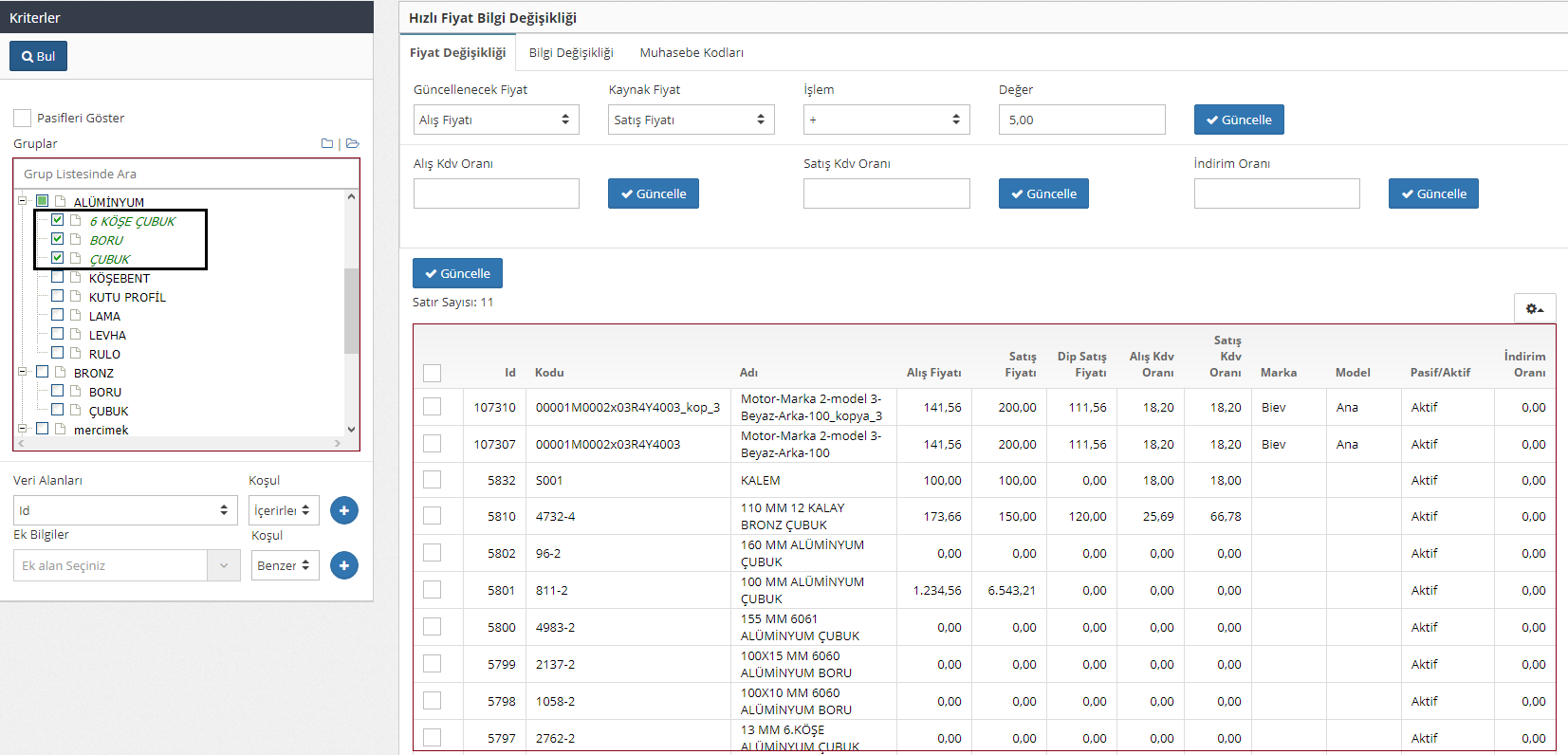This screenshot has height=755, width=1568.
Task: Click the plus icon next to İçerirler
Action: click(x=344, y=510)
